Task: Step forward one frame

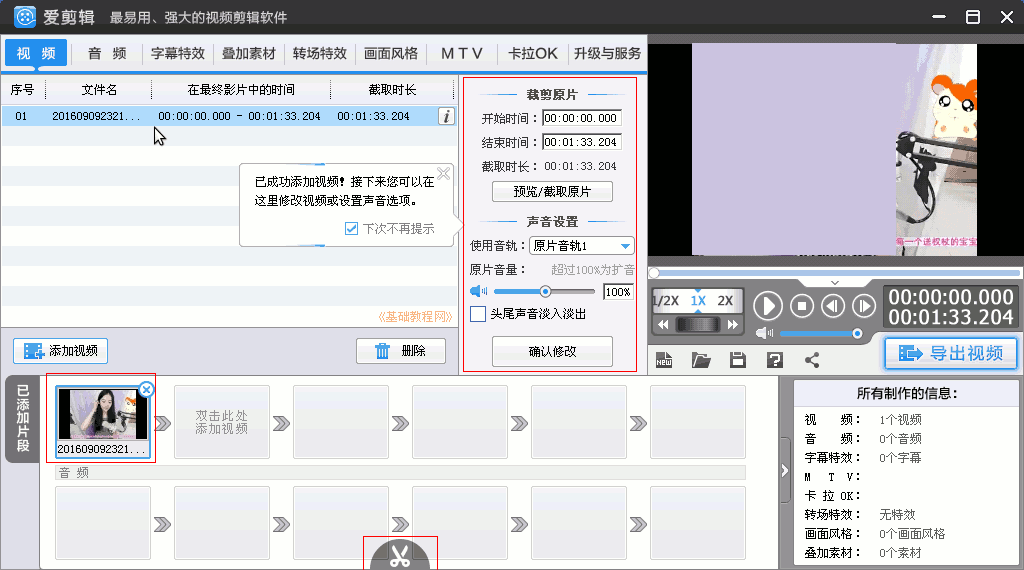Action: pyautogui.click(x=863, y=306)
